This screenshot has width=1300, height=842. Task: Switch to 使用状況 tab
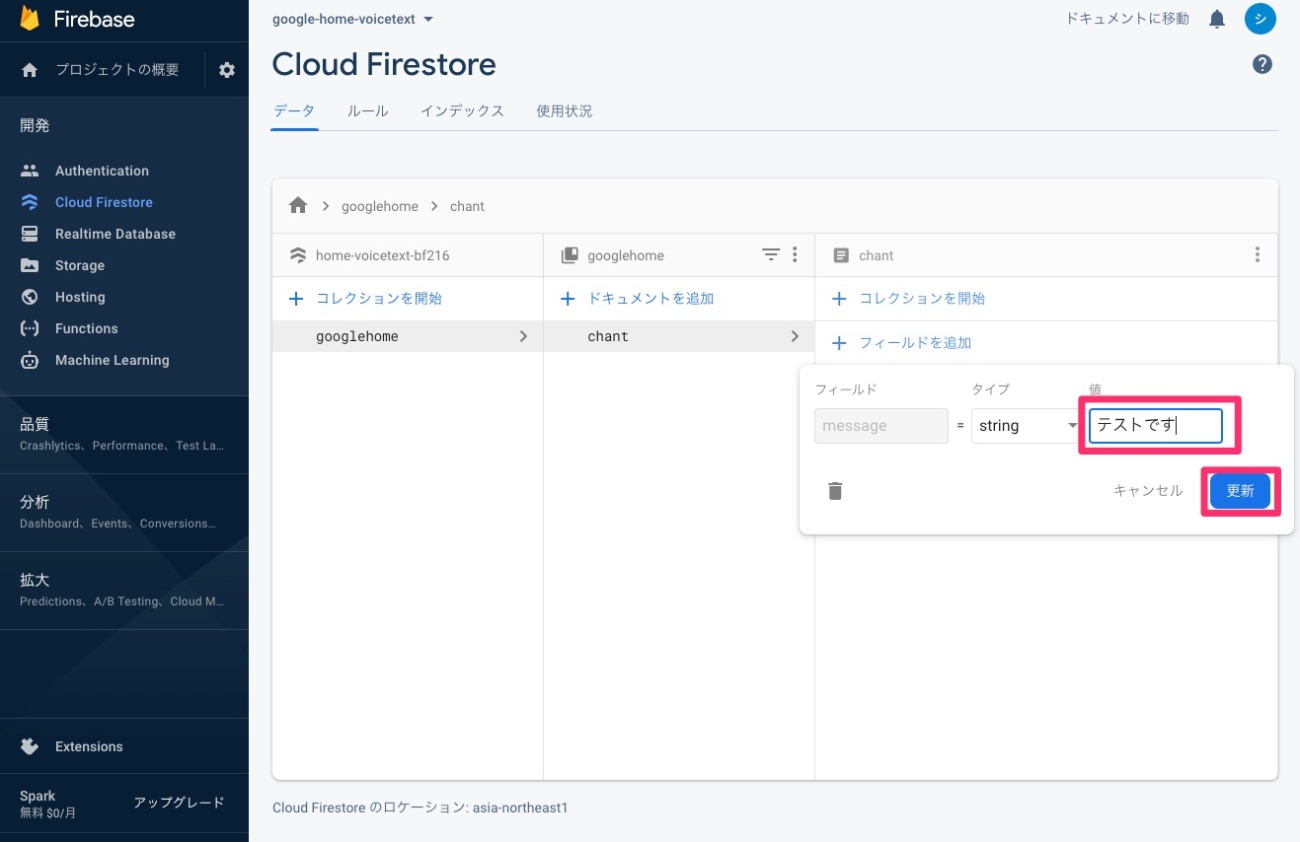[x=564, y=111]
